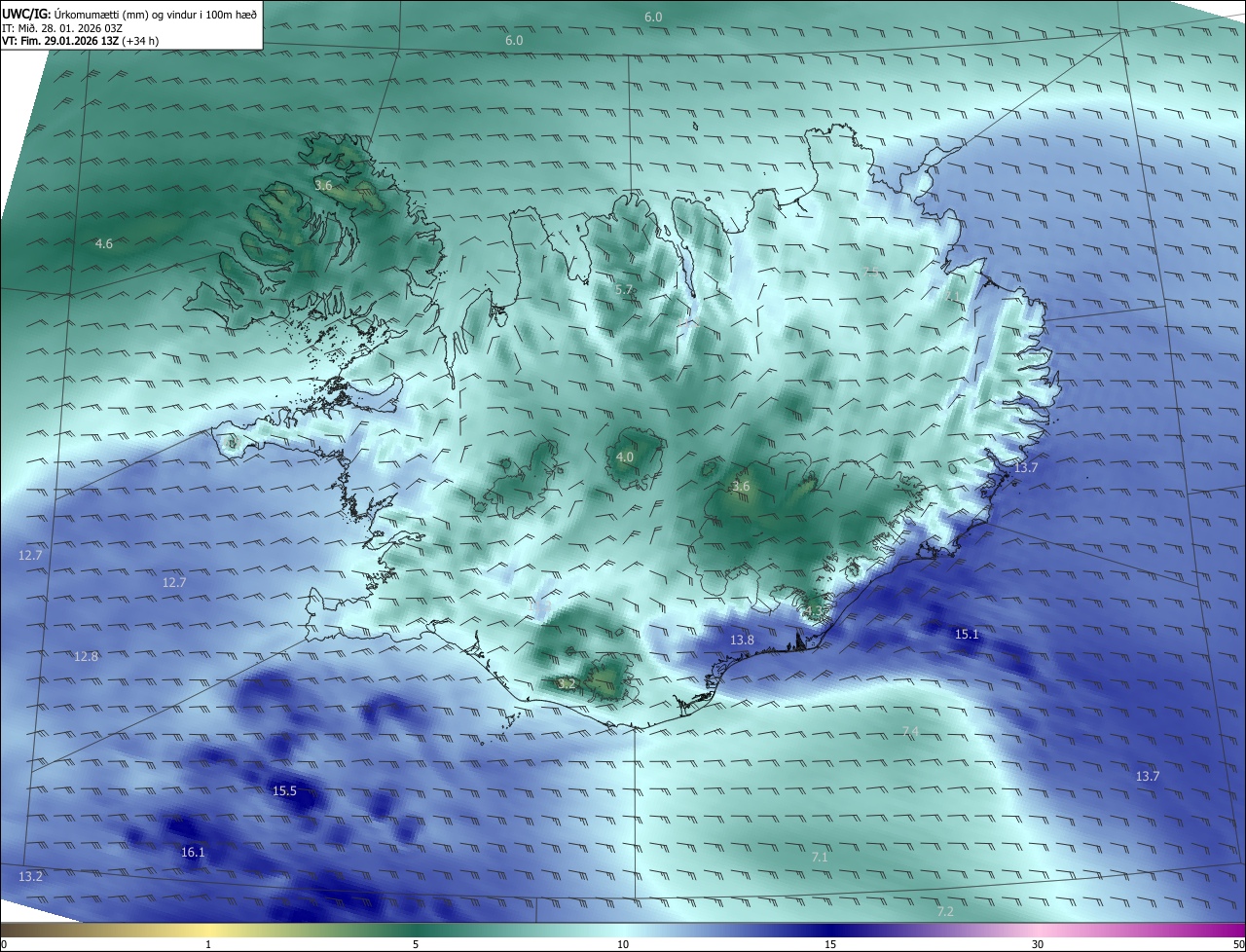Click the 7.4 value label

pyautogui.click(x=911, y=731)
